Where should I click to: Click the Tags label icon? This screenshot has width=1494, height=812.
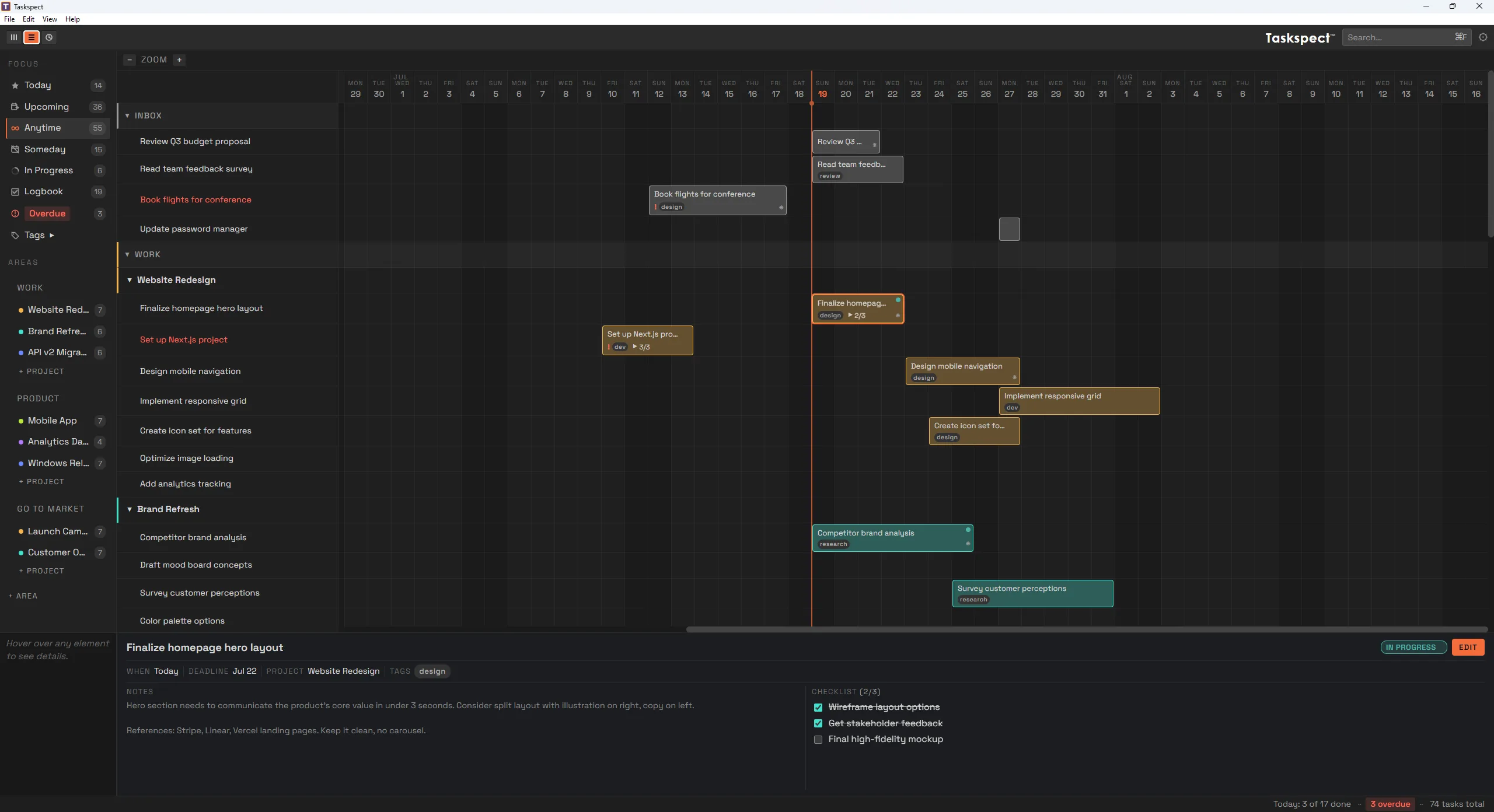tap(15, 235)
